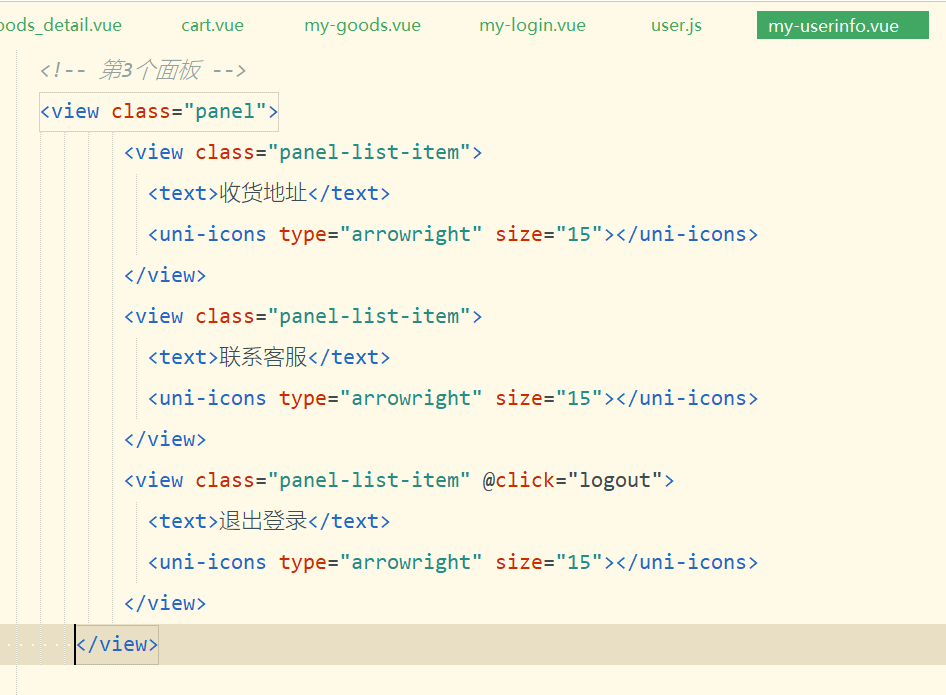Image resolution: width=946 pixels, height=695 pixels.
Task: Click the opening view class="panel" tag
Action: 159,112
